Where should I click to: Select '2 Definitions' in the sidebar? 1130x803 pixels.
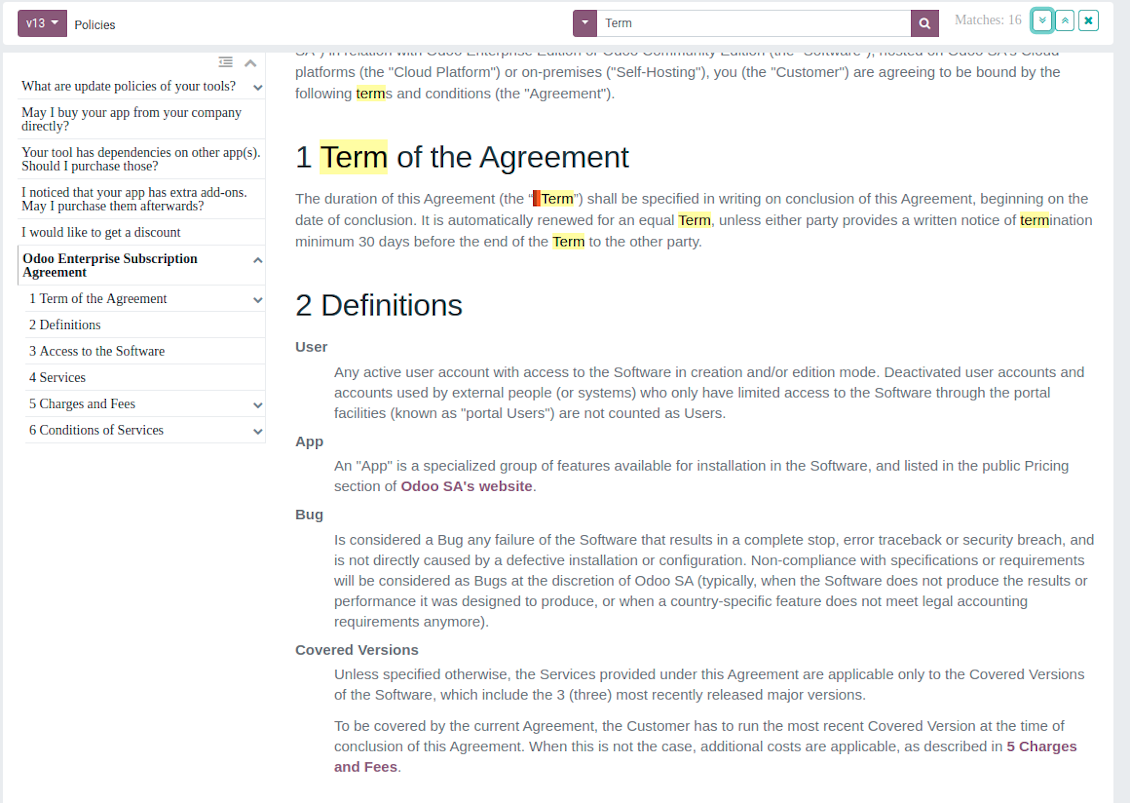coord(65,325)
